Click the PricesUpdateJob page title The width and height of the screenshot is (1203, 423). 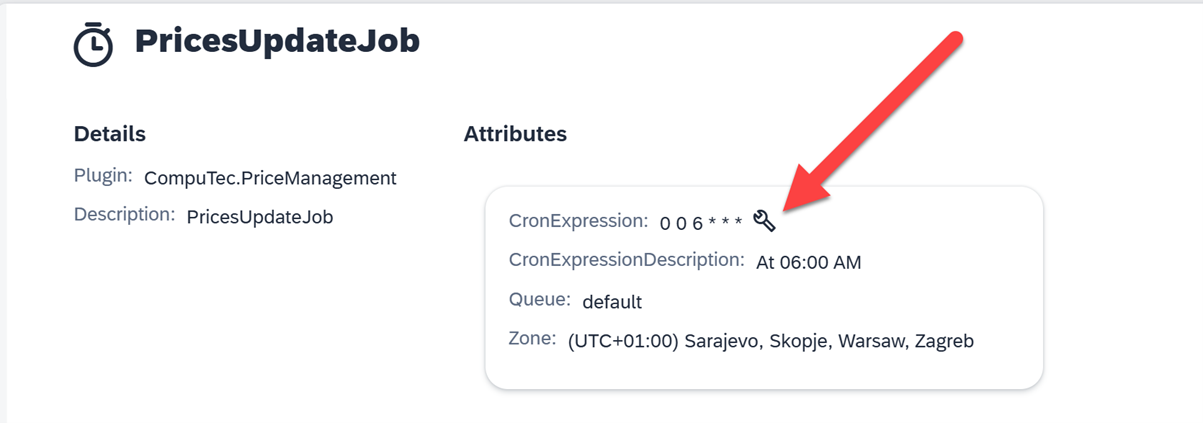coord(277,41)
